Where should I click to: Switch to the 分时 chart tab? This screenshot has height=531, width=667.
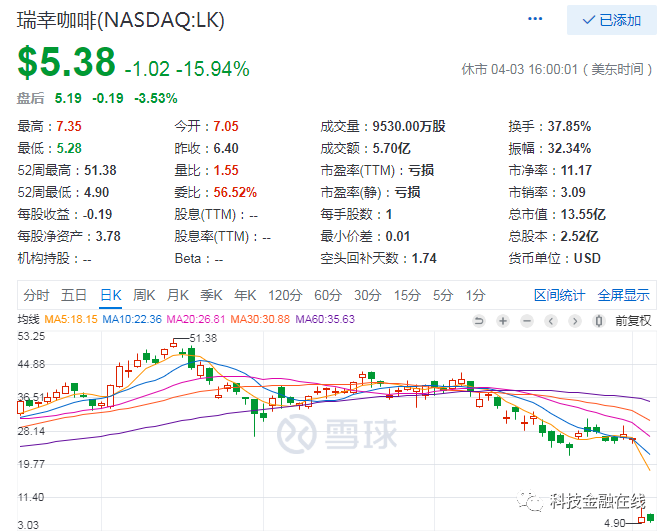point(36,295)
